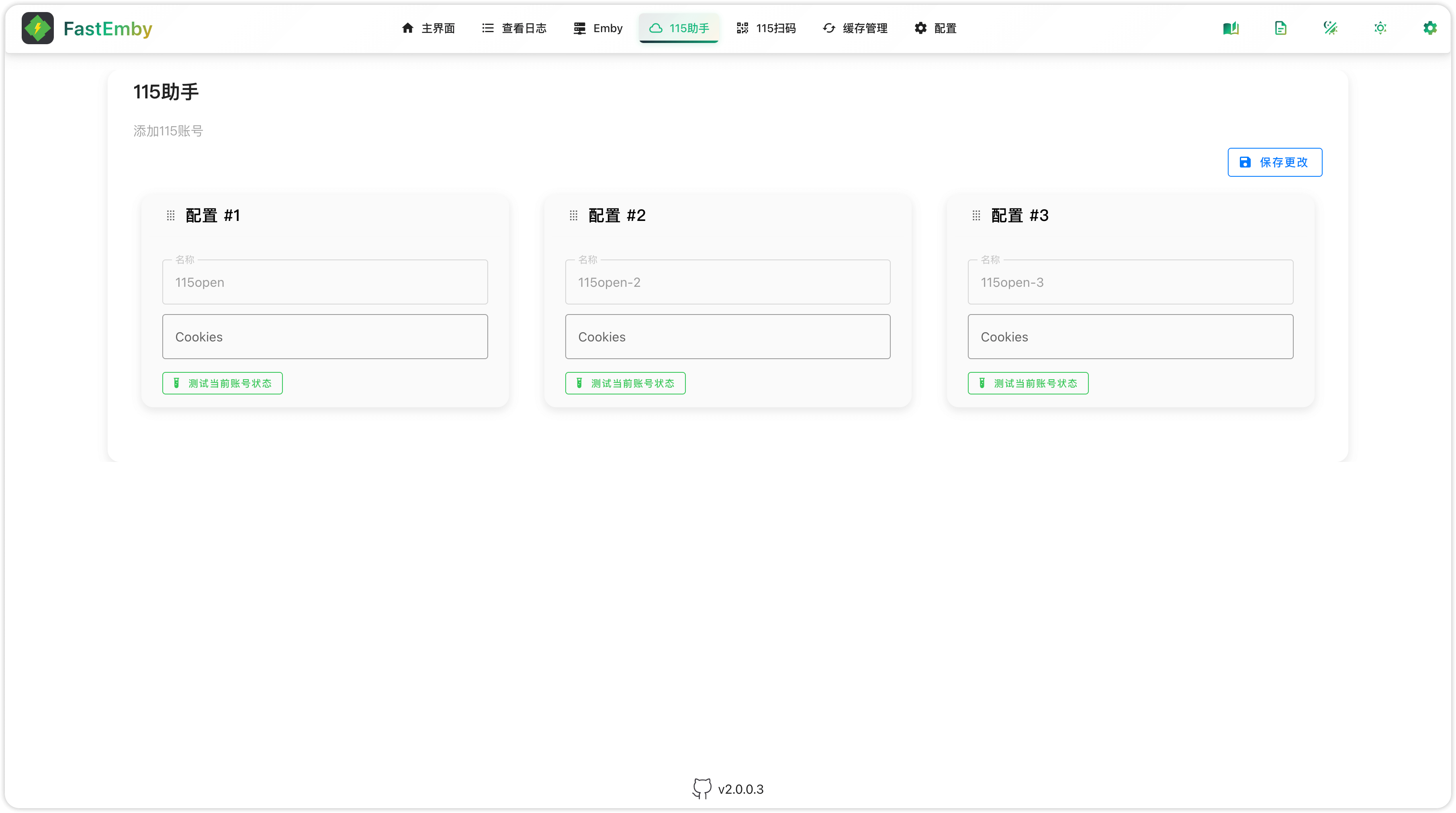Click the document file icon
Viewport: 1456px width, 813px height.
coord(1280,28)
